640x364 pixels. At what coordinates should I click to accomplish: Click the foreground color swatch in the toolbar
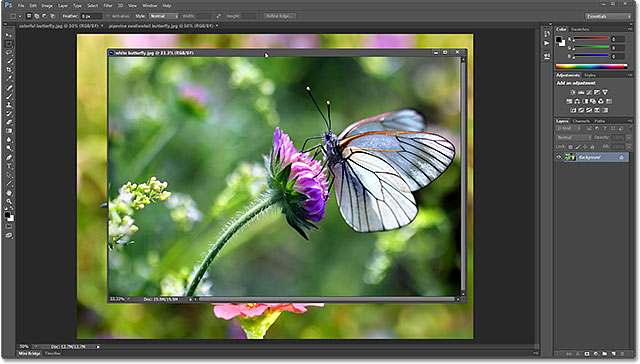[7, 215]
